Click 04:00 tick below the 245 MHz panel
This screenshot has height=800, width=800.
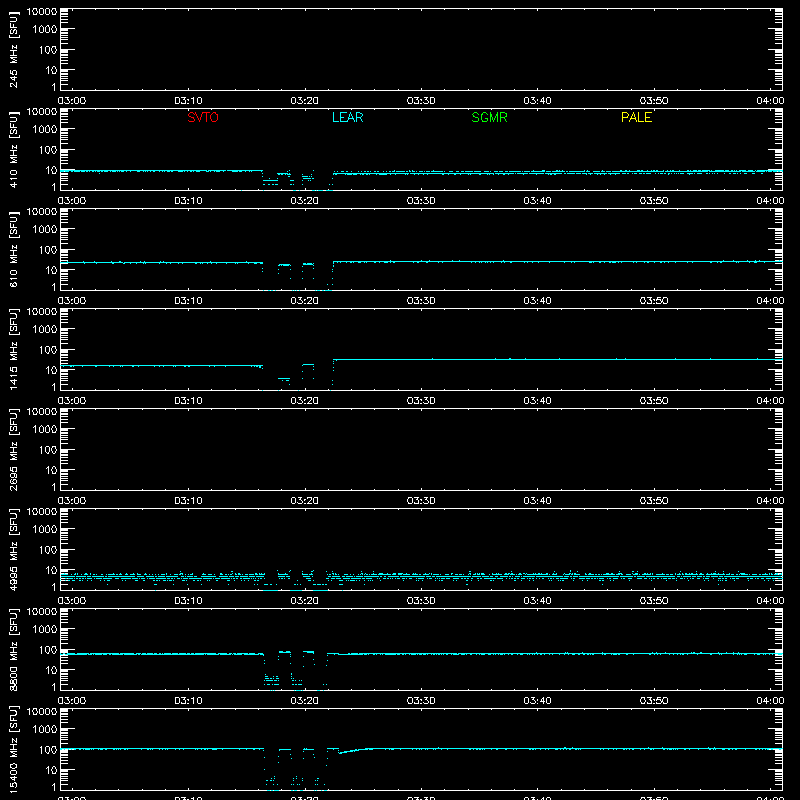pyautogui.click(x=770, y=101)
